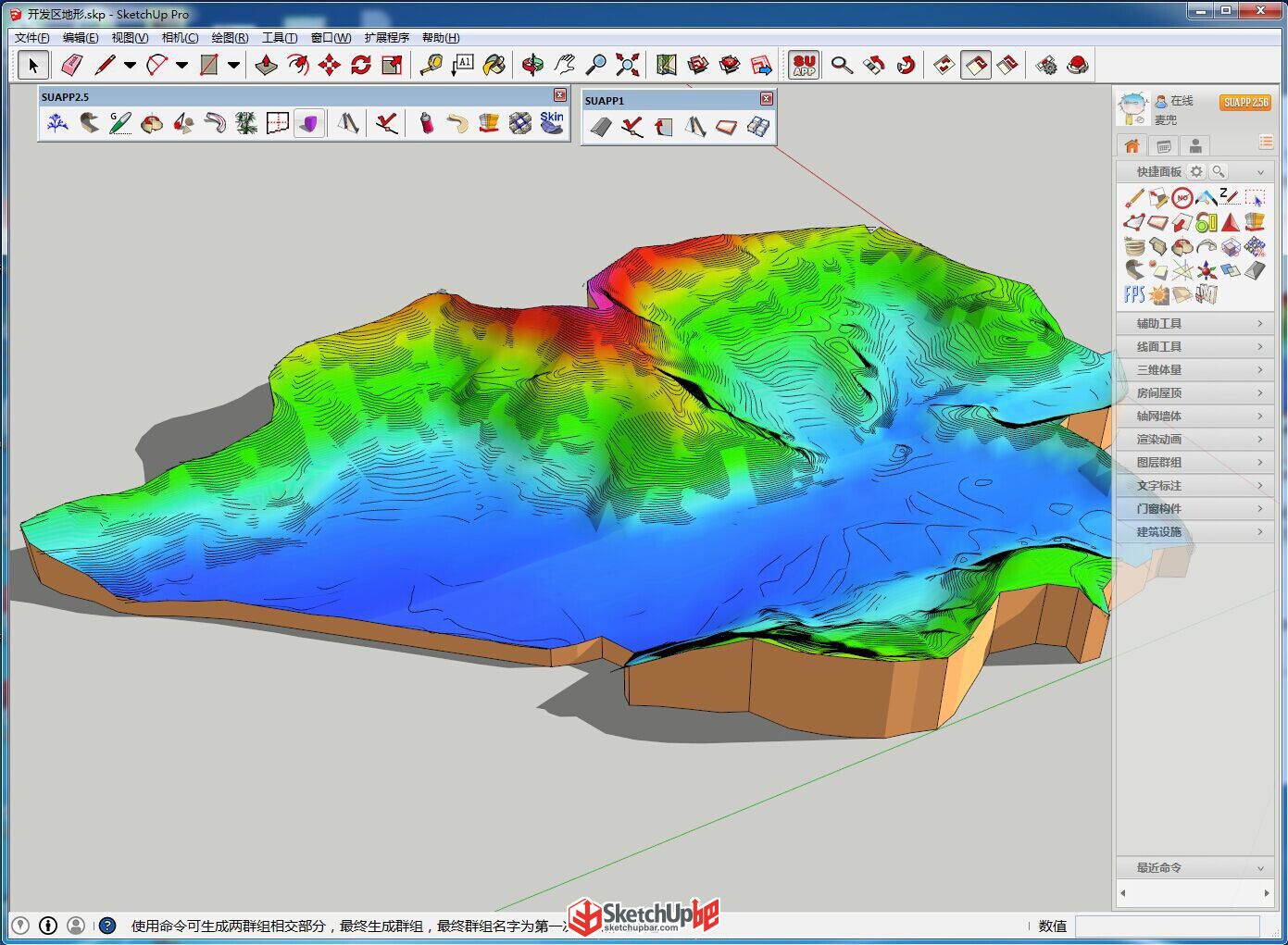Image resolution: width=1288 pixels, height=945 pixels.
Task: Close the SUAPP1 floating toolbar
Action: click(767, 99)
